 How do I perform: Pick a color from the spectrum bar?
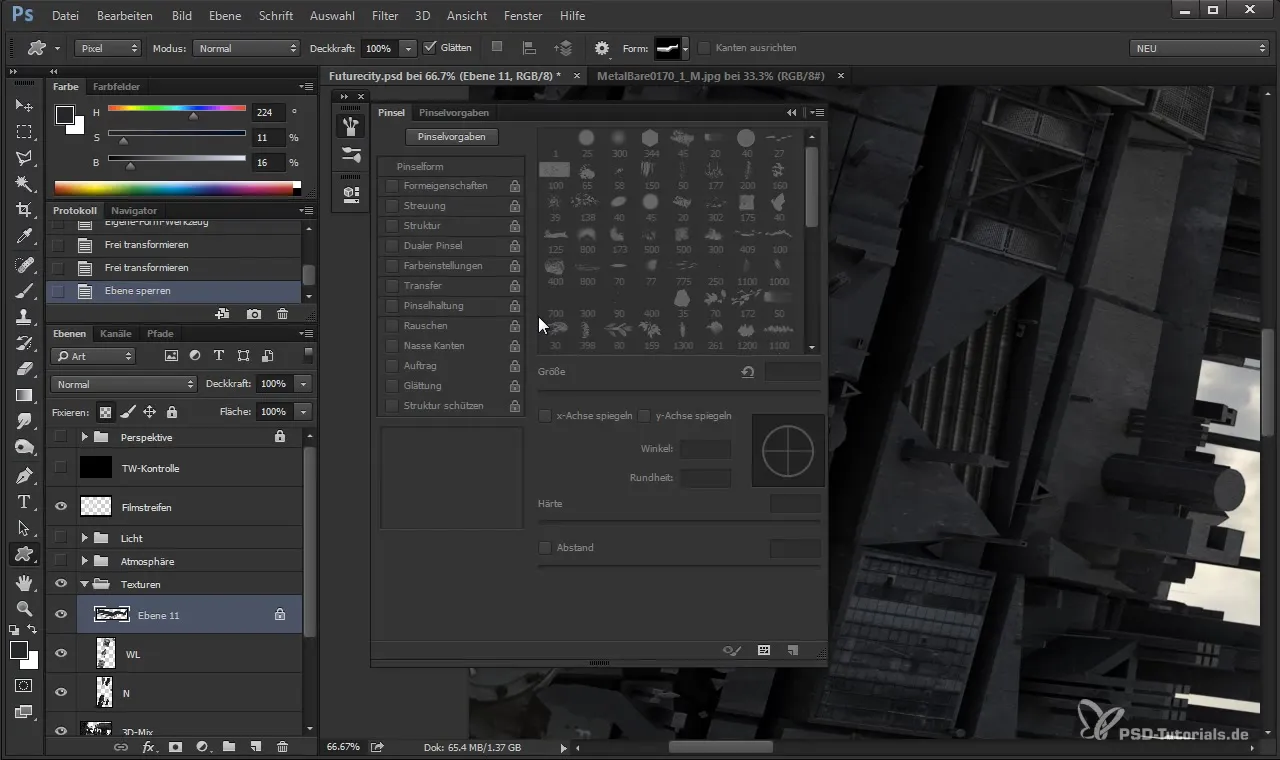point(177,188)
